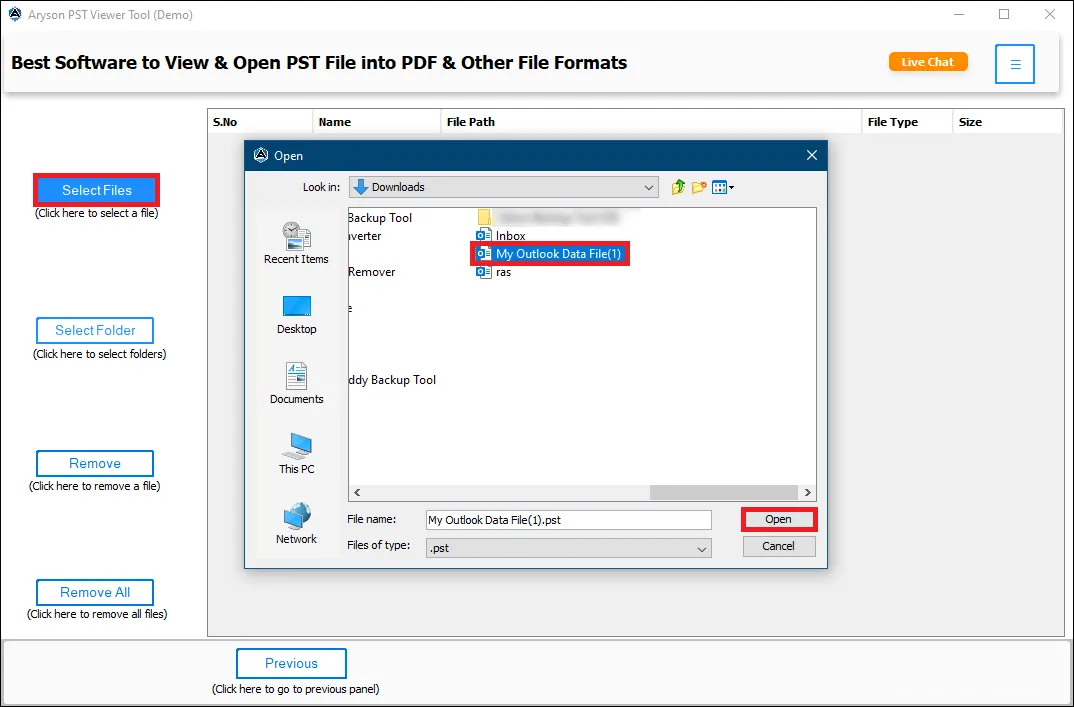Click the Up One Level folder icon
The image size is (1074, 707).
pos(678,187)
